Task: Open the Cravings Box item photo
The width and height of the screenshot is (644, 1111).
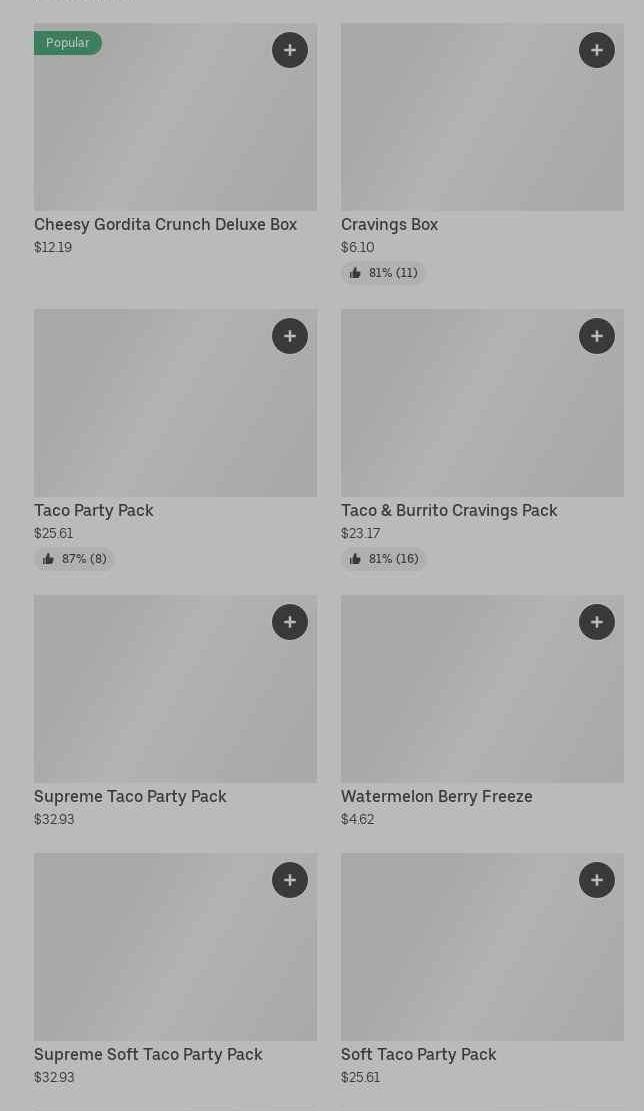Action: click(x=482, y=130)
